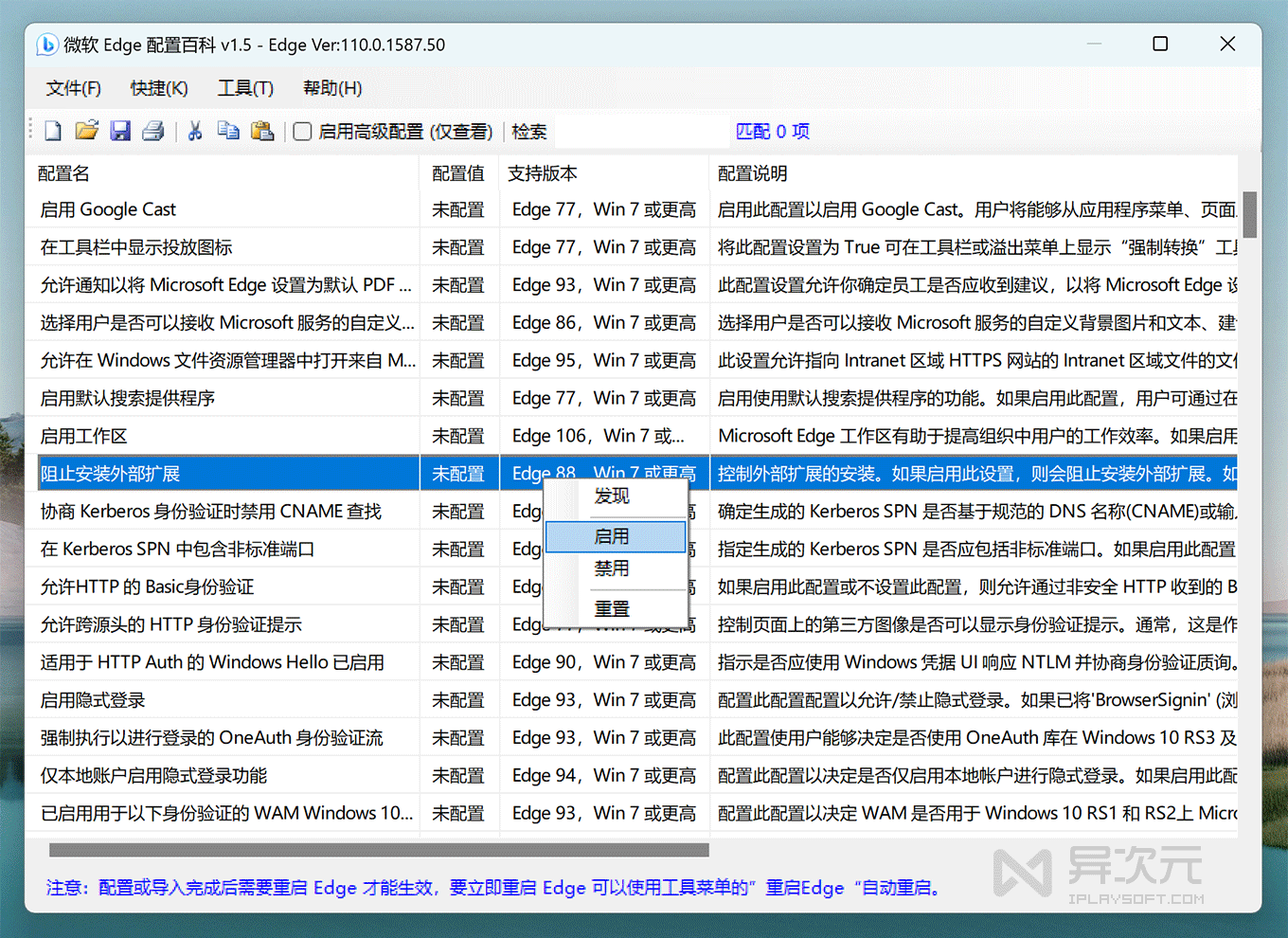Image resolution: width=1288 pixels, height=938 pixels.
Task: Sort by the 配置值 column header
Action: tap(459, 173)
